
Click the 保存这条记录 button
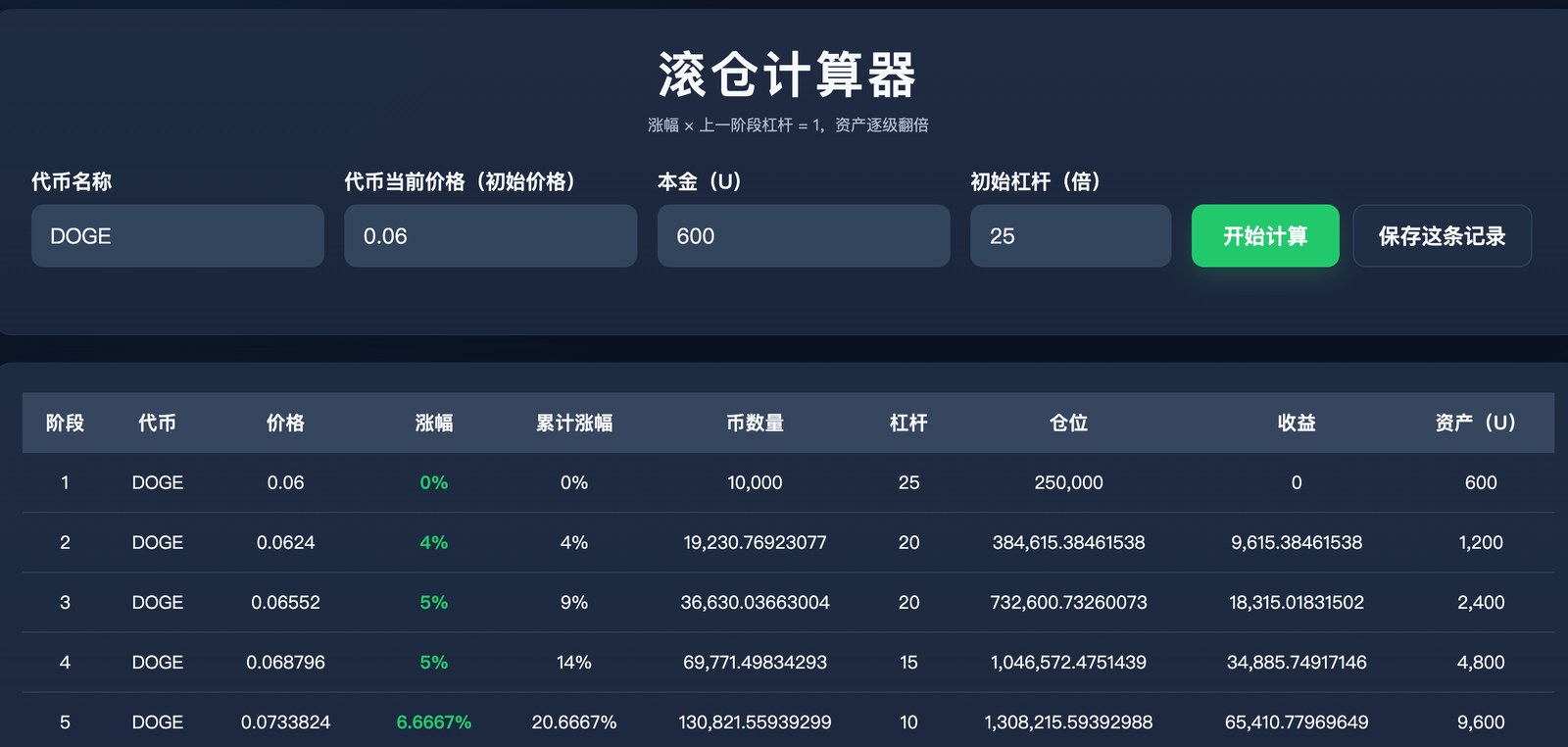1442,235
